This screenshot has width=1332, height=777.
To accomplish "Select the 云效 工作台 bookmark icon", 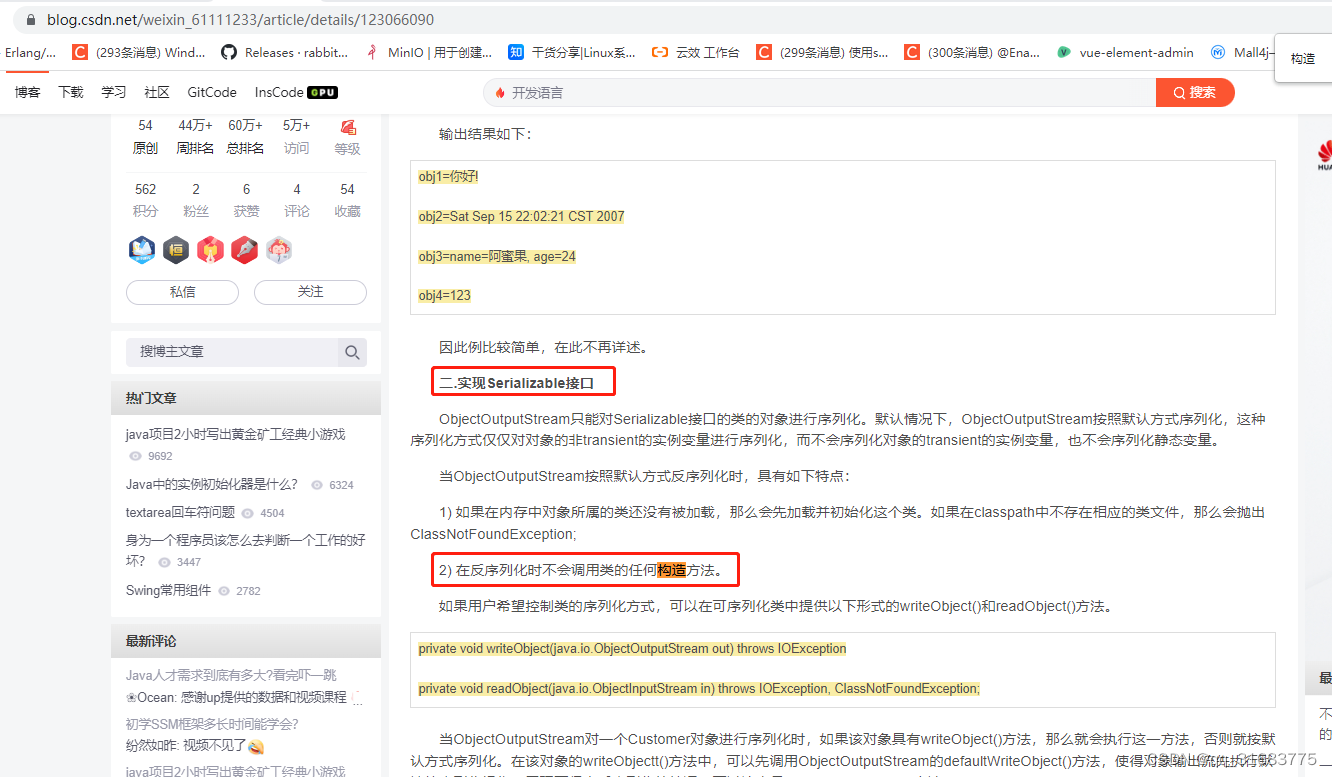I will 659,52.
